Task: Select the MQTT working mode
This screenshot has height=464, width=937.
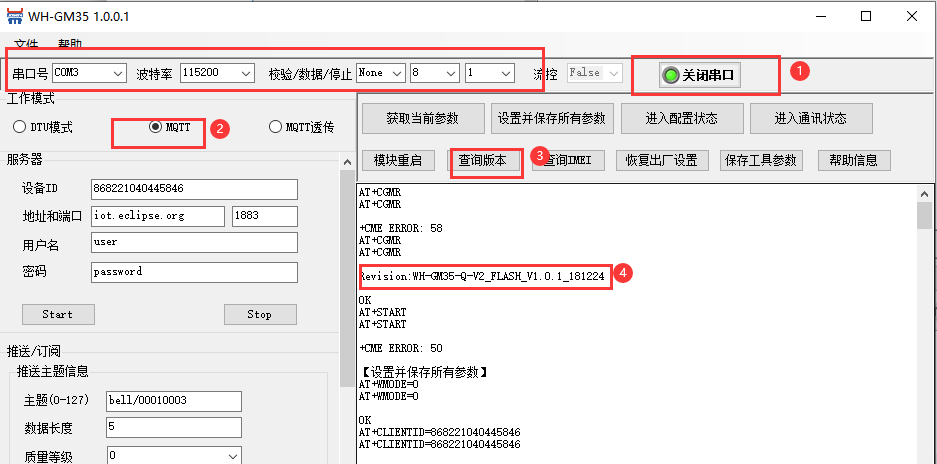Action: 155,127
